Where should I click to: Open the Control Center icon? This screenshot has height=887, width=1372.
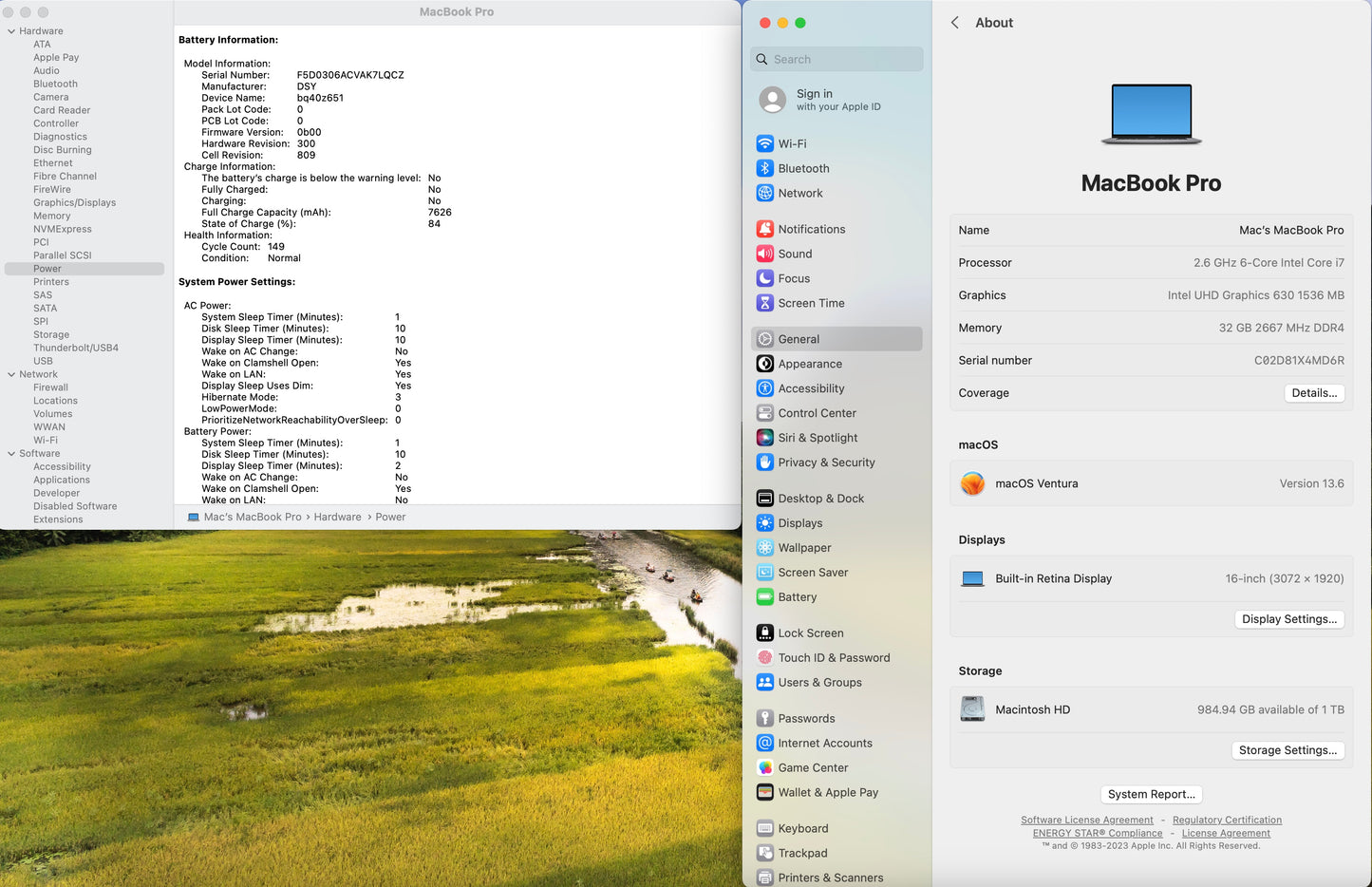coord(765,413)
